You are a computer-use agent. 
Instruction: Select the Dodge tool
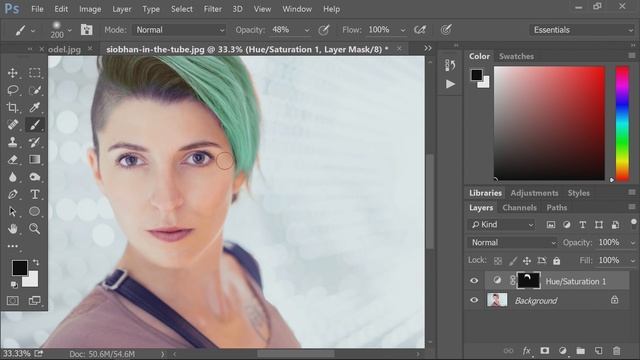click(x=35, y=177)
